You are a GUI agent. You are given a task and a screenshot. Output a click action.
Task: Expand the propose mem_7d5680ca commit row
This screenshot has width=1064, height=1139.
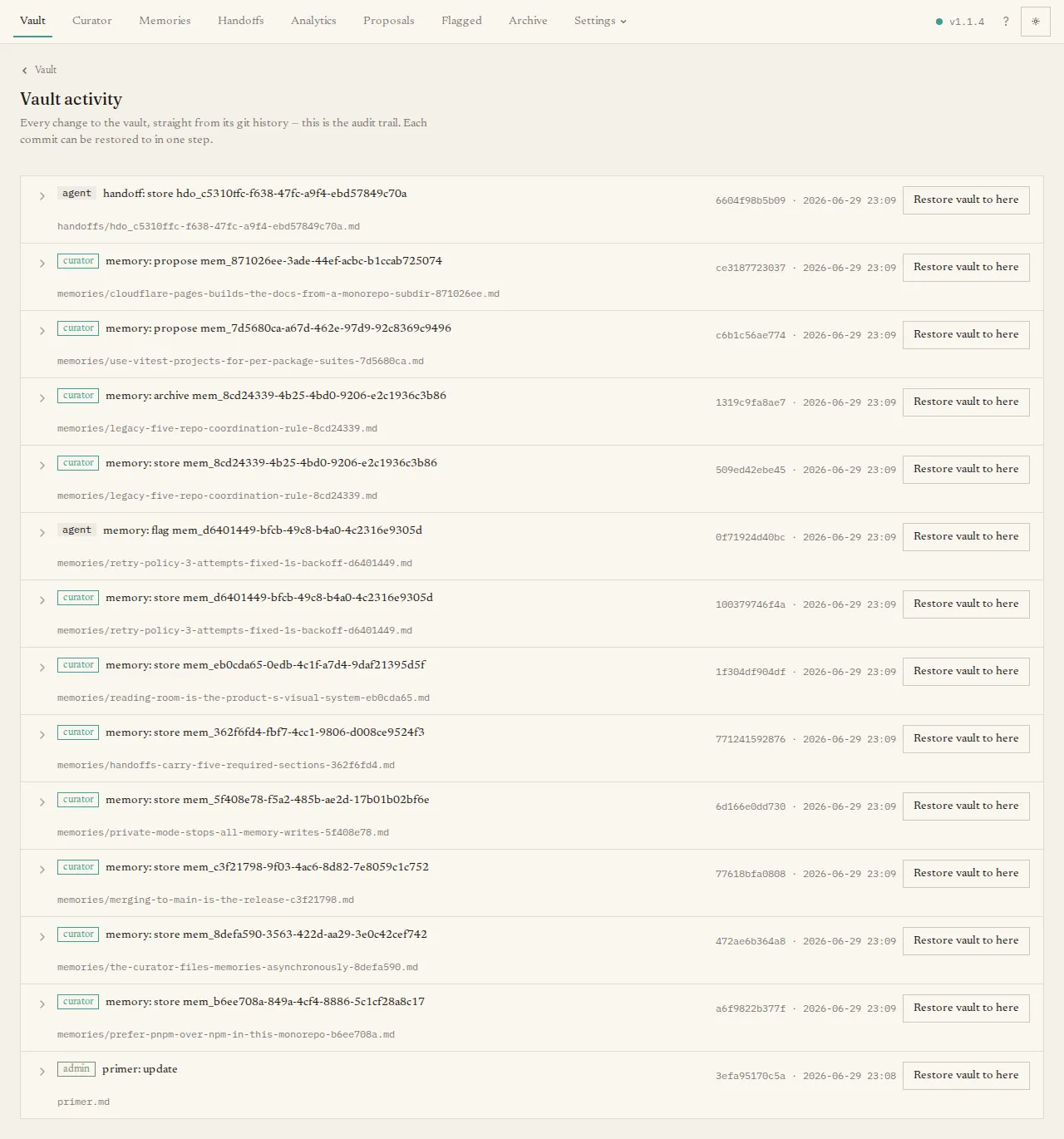(x=42, y=331)
